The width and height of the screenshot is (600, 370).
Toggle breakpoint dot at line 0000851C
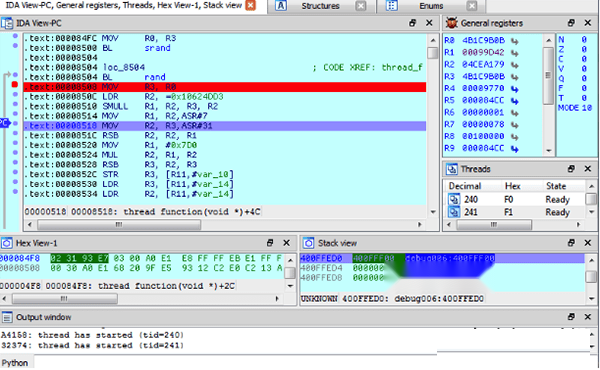coord(15,133)
